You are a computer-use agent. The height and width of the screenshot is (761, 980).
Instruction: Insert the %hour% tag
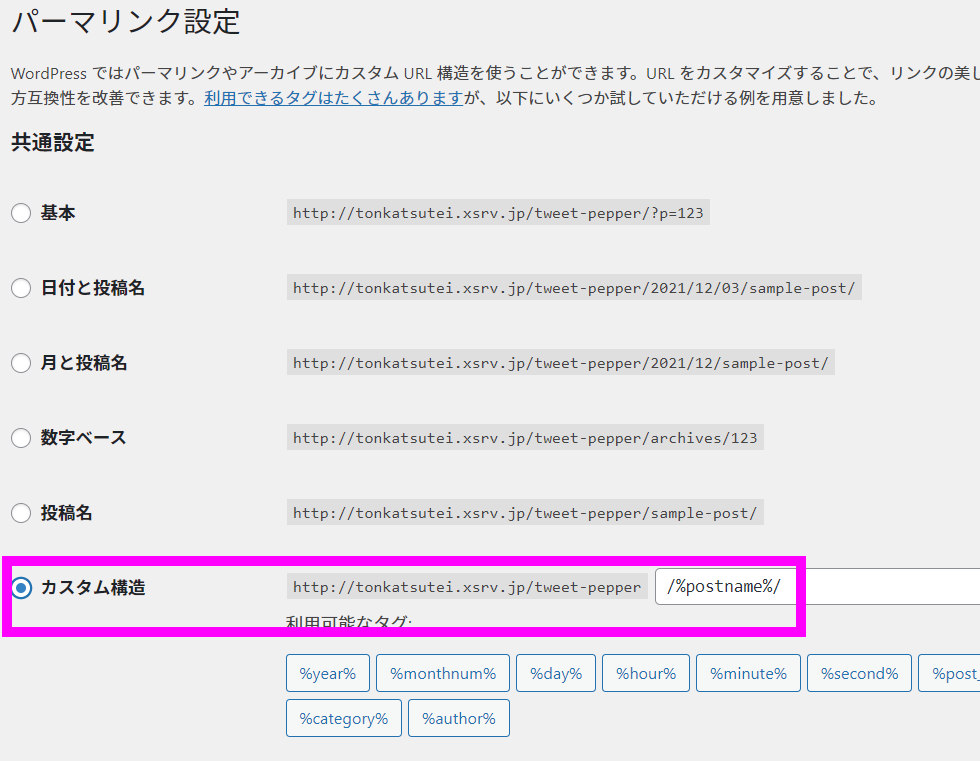coord(646,673)
